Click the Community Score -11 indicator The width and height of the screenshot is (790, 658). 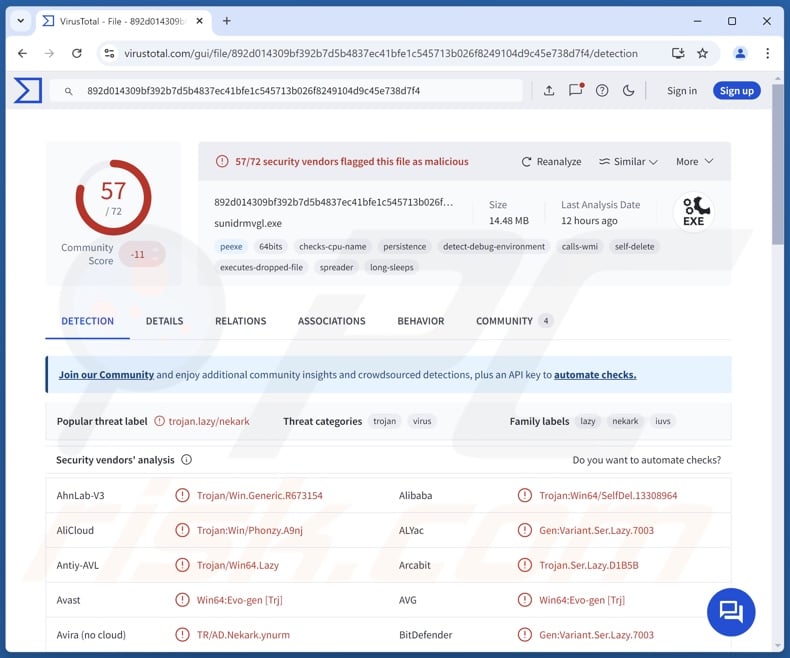click(x=142, y=254)
